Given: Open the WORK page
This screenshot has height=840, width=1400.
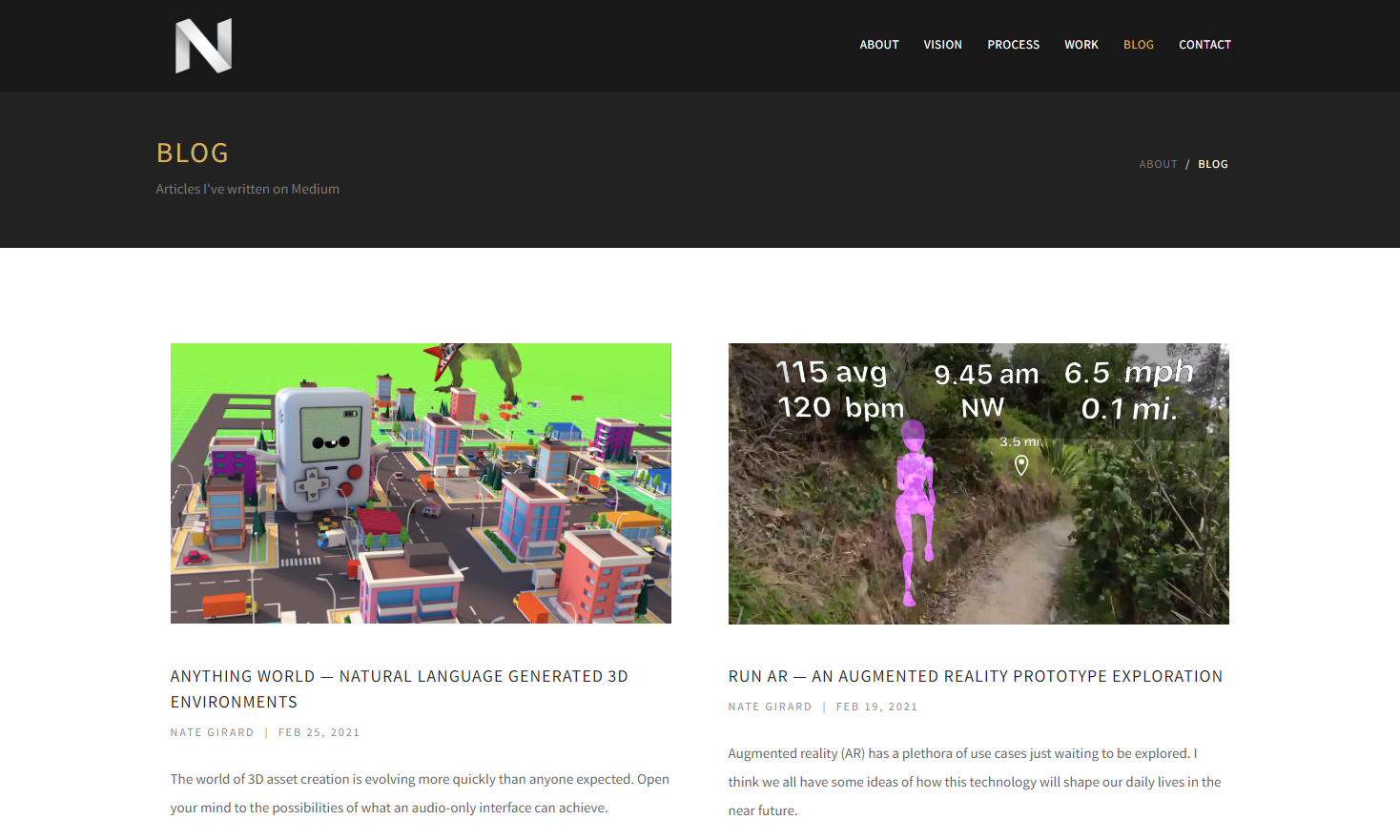Looking at the screenshot, I should point(1081,44).
